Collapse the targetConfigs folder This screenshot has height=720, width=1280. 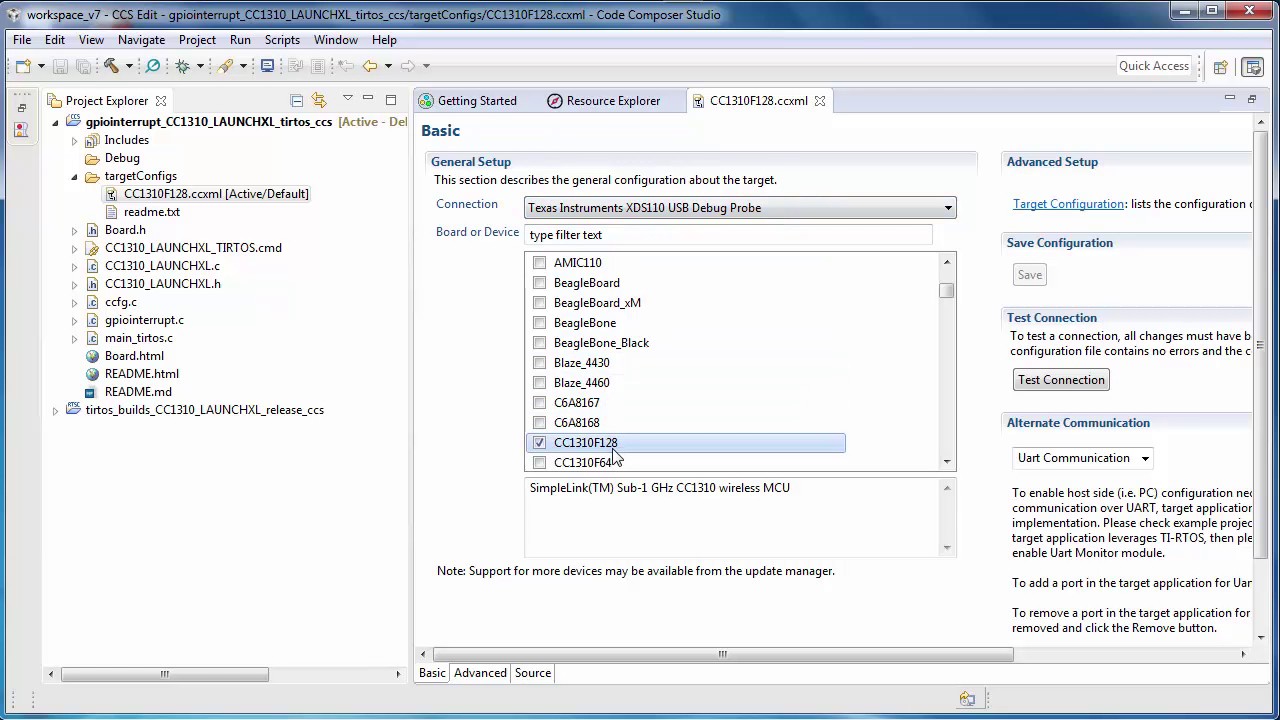(74, 176)
